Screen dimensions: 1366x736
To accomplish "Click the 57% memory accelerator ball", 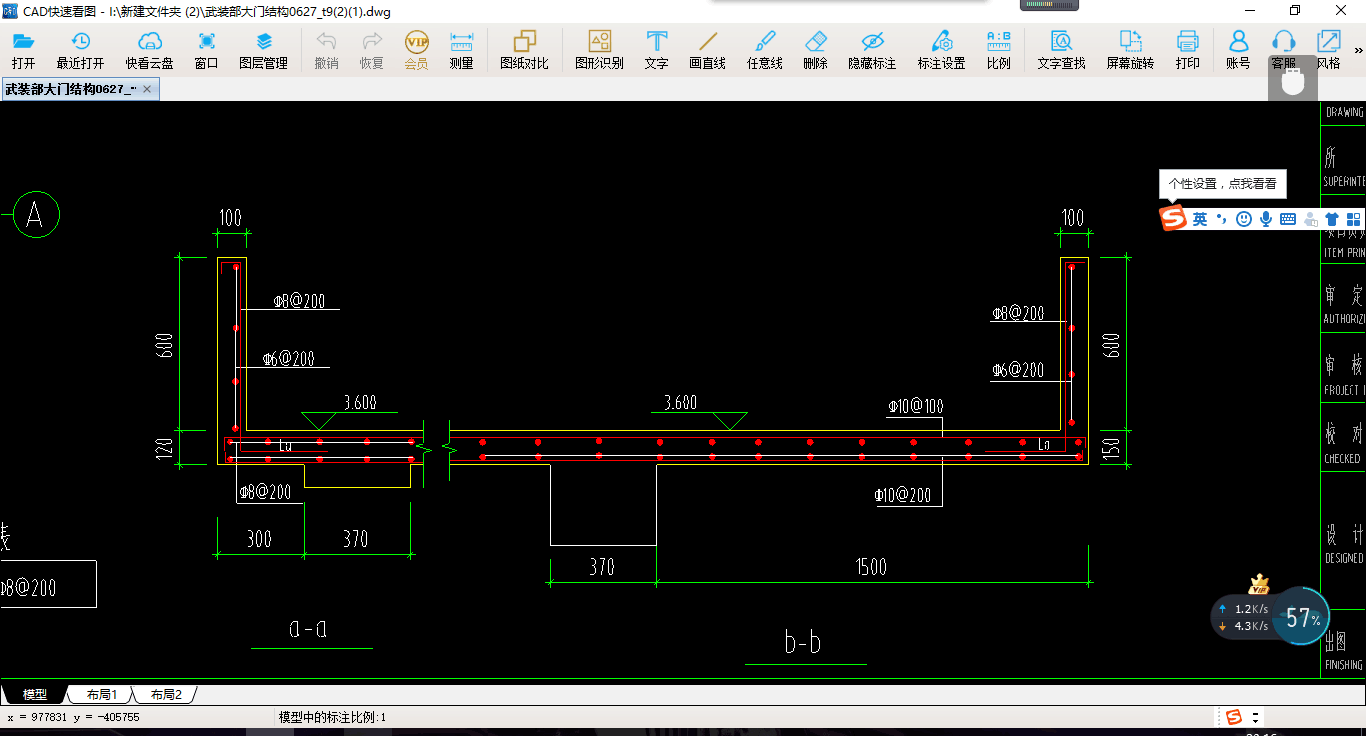I will pos(1302,618).
